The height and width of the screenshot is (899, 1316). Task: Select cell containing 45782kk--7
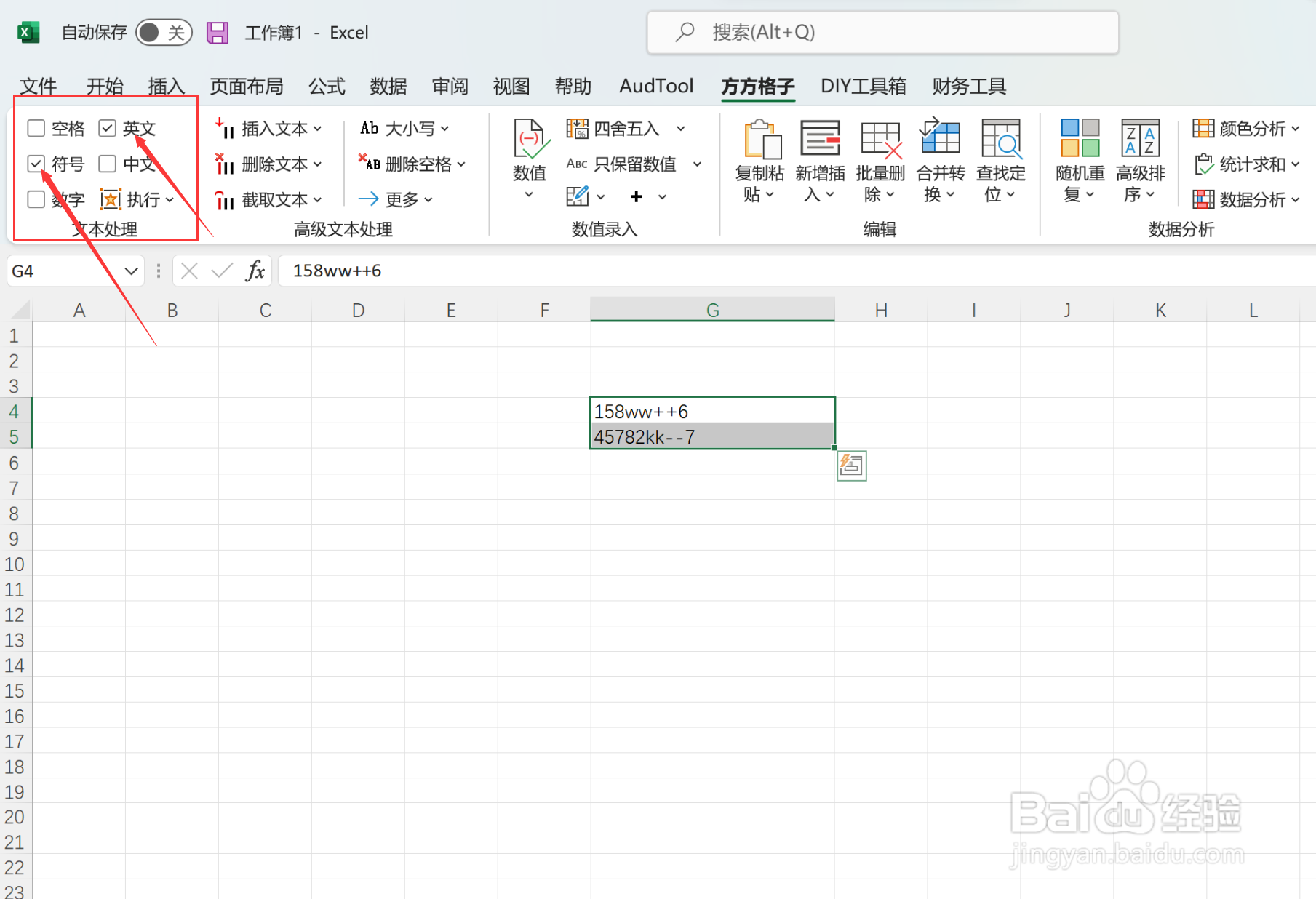coord(712,436)
